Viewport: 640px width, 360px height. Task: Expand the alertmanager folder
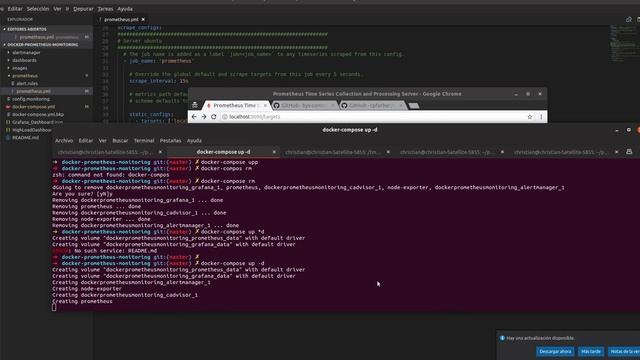26,53
